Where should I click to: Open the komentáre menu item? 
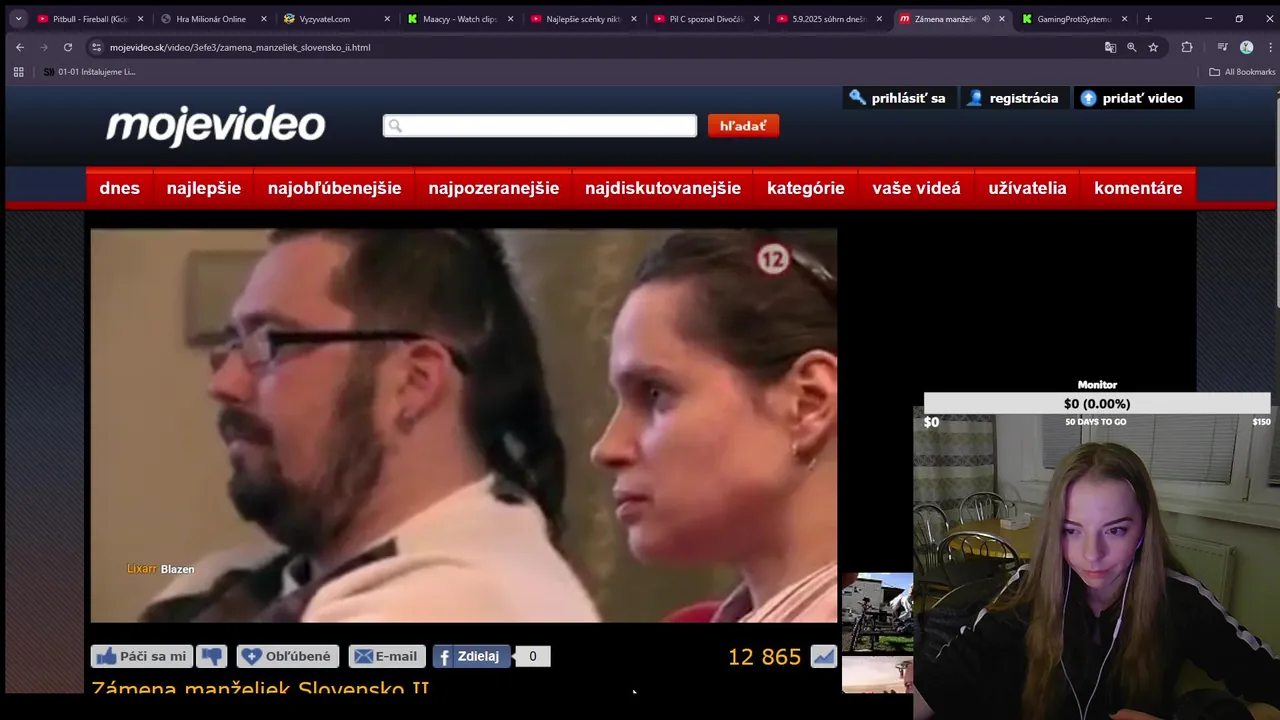coord(1138,188)
